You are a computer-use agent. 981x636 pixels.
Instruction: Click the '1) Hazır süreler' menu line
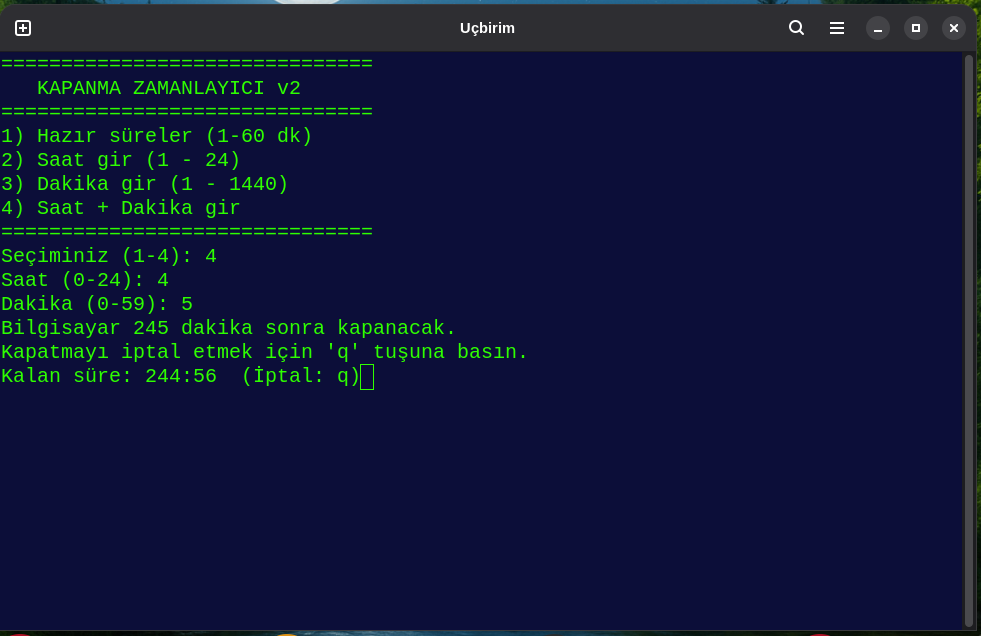click(156, 136)
